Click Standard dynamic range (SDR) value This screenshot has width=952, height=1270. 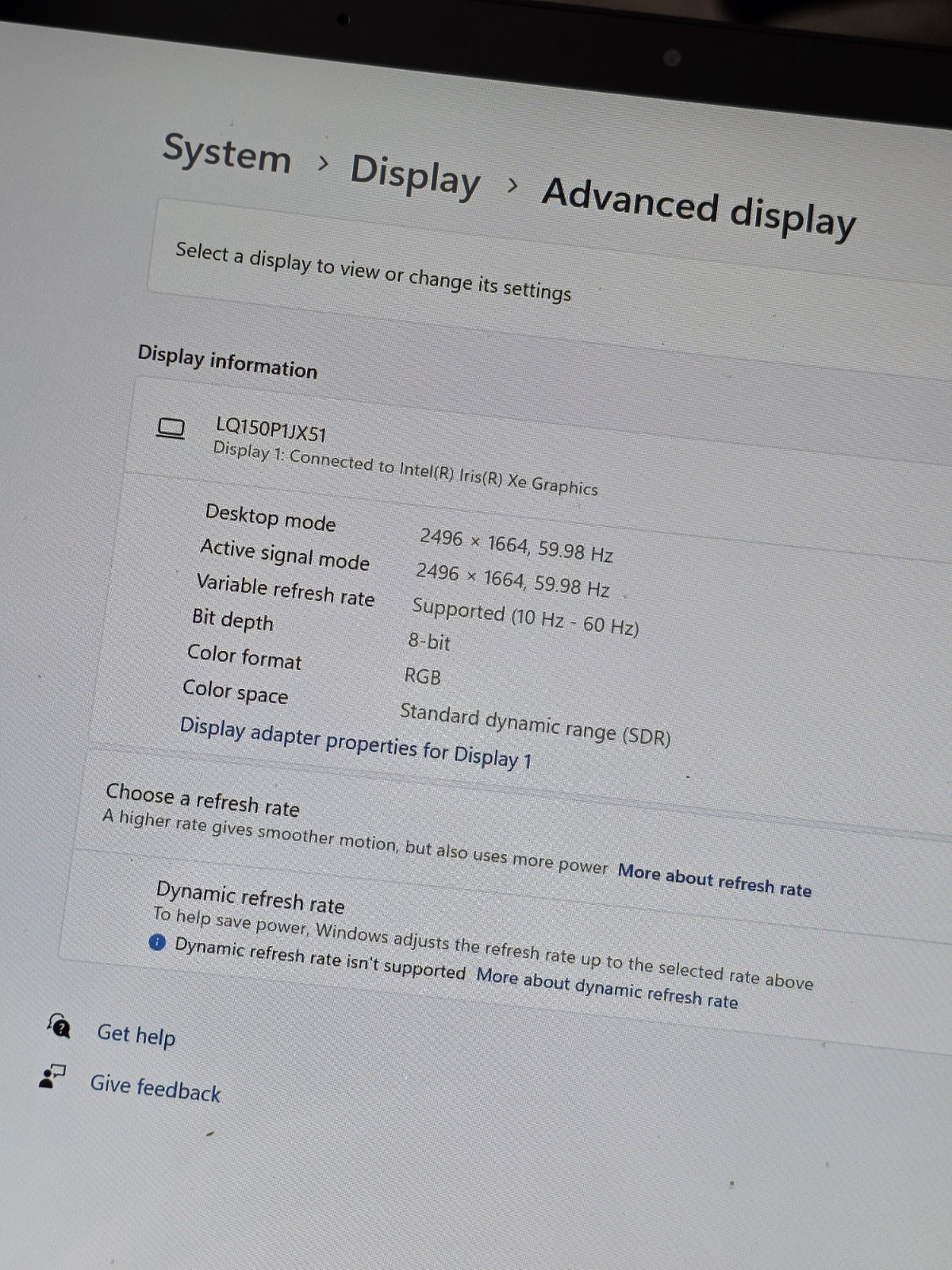(535, 724)
